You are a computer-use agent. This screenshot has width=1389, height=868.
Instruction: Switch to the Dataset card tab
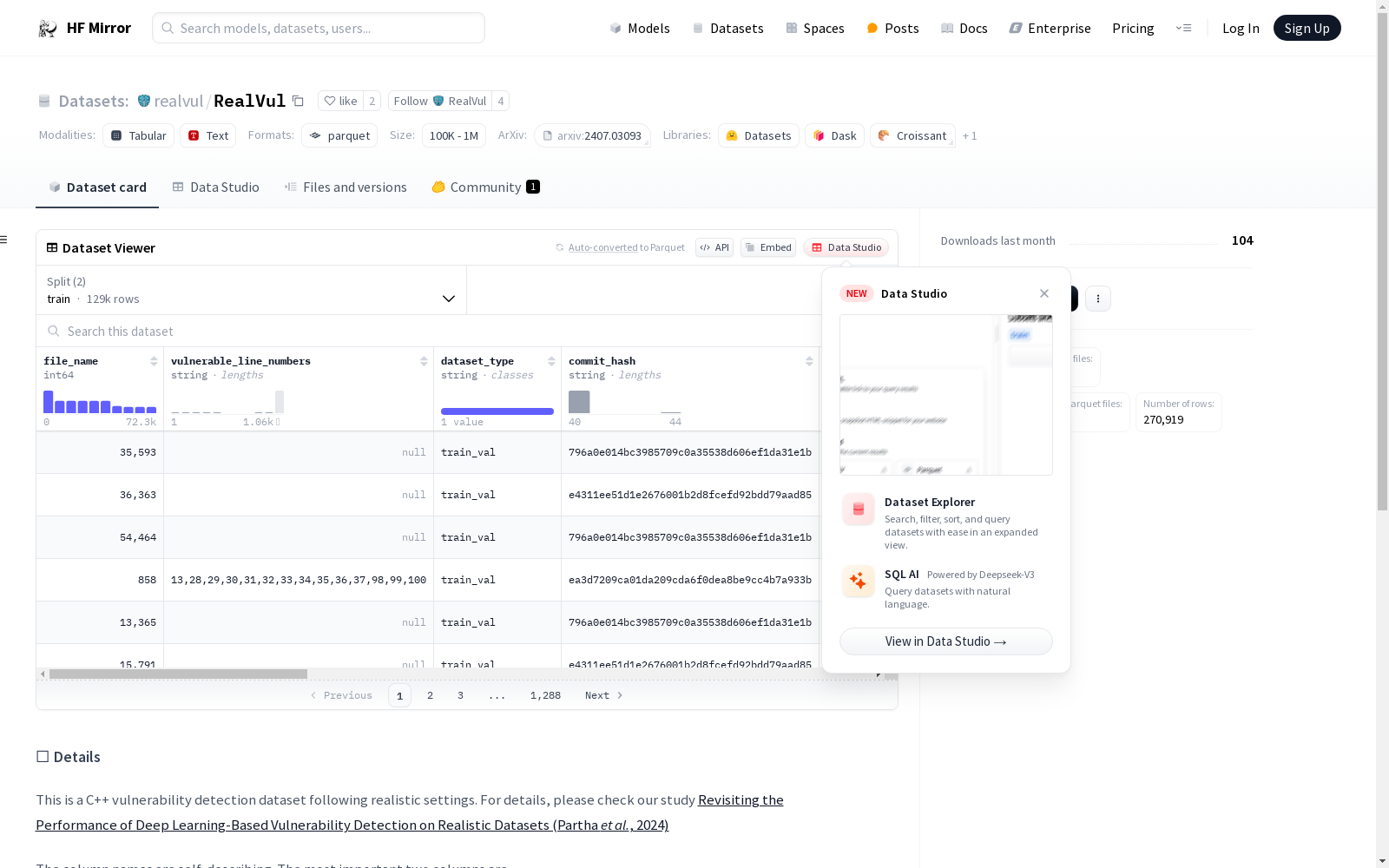[97, 187]
